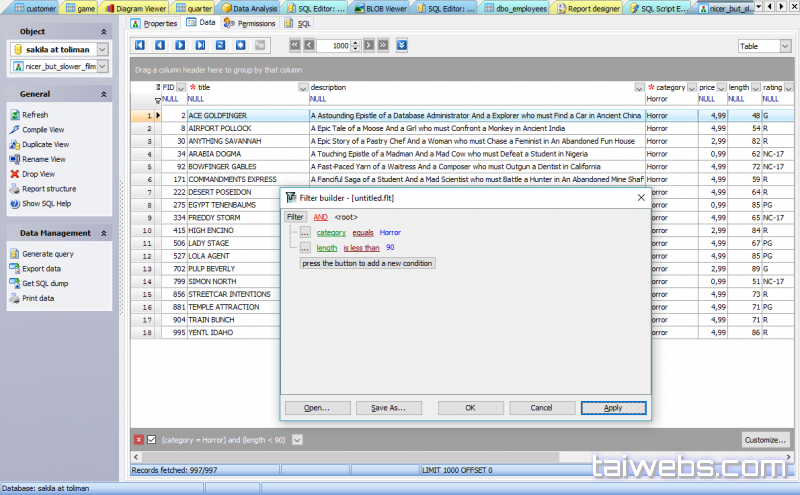Click the Compile View icon
This screenshot has height=495, width=800.
pos(14,130)
